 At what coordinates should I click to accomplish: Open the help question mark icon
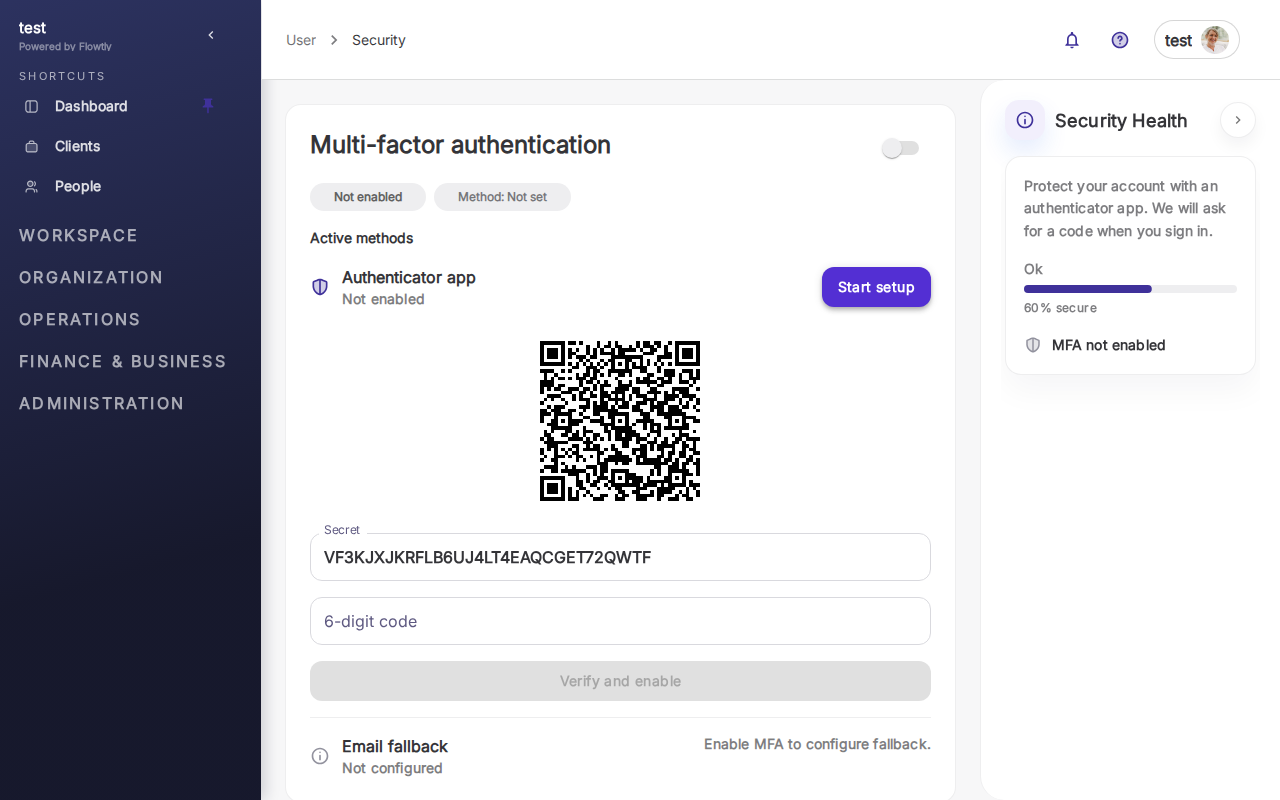[1120, 40]
